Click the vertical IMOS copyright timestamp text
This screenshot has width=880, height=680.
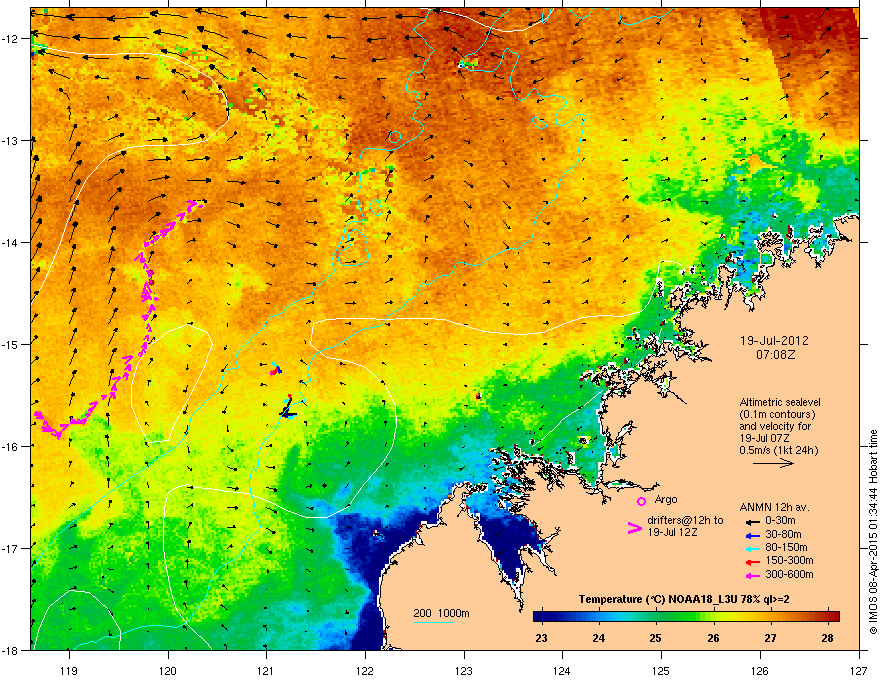[873, 532]
